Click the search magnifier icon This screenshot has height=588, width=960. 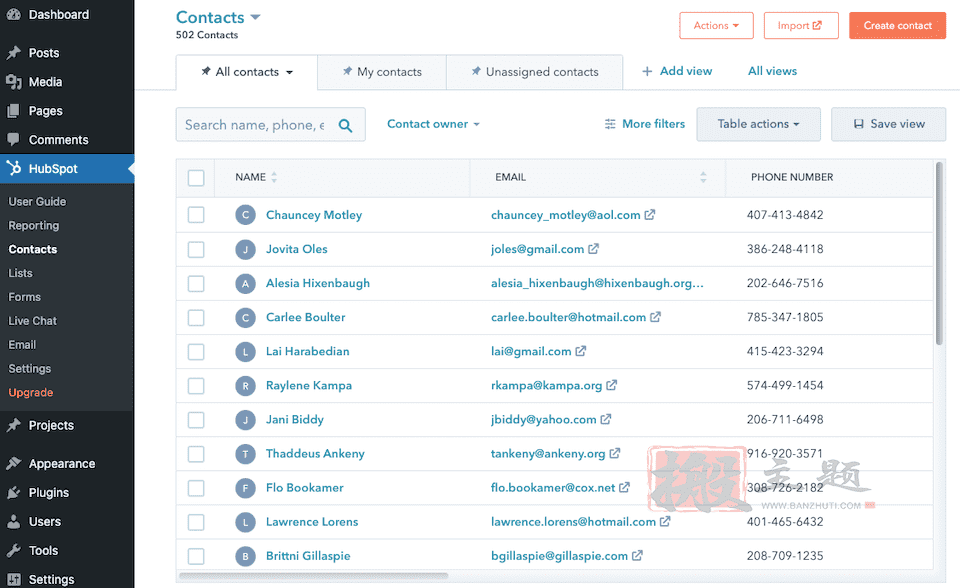coord(345,125)
